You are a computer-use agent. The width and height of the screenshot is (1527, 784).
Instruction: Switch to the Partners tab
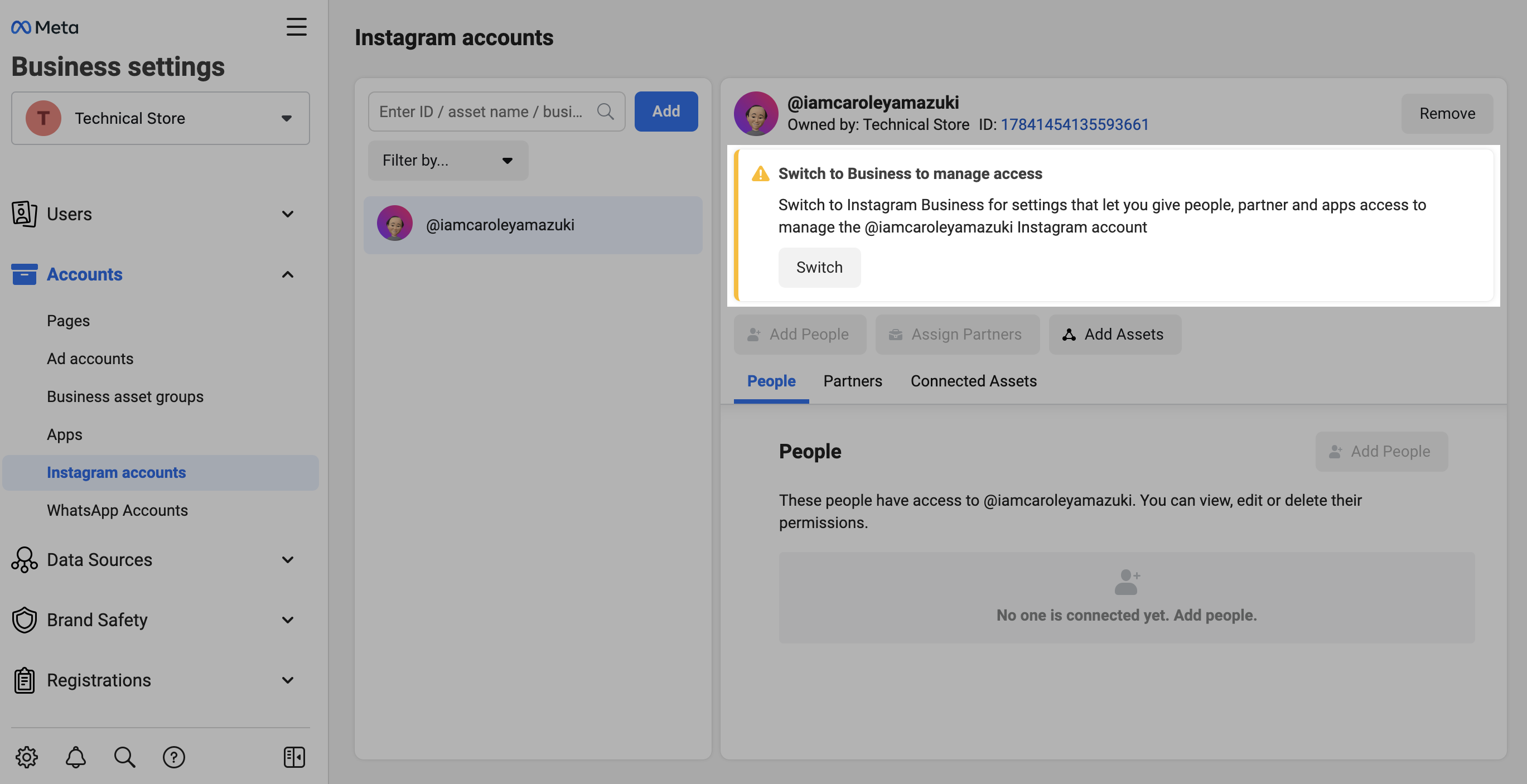[852, 381]
